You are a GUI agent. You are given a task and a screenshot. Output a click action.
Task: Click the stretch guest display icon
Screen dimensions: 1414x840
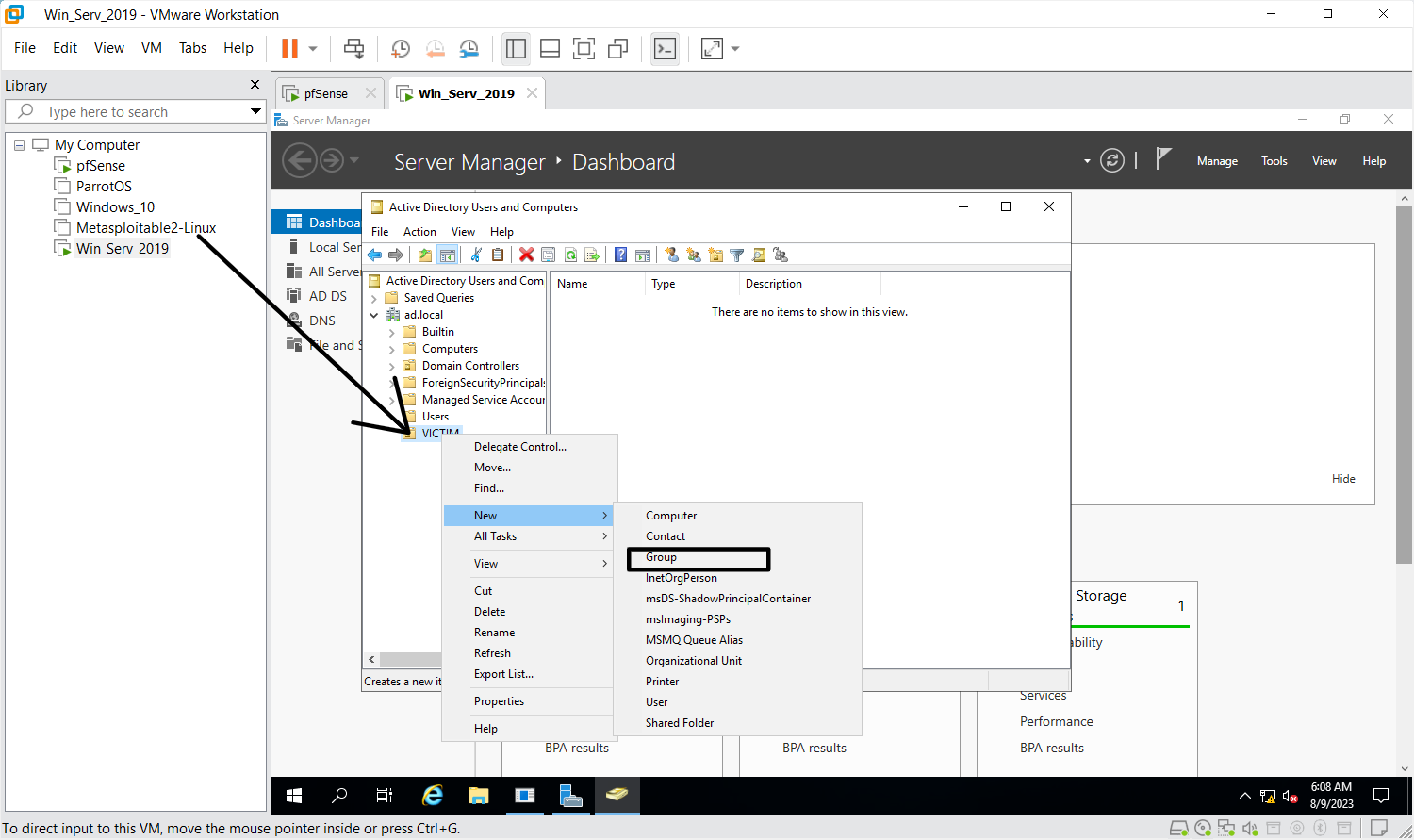pos(713,49)
